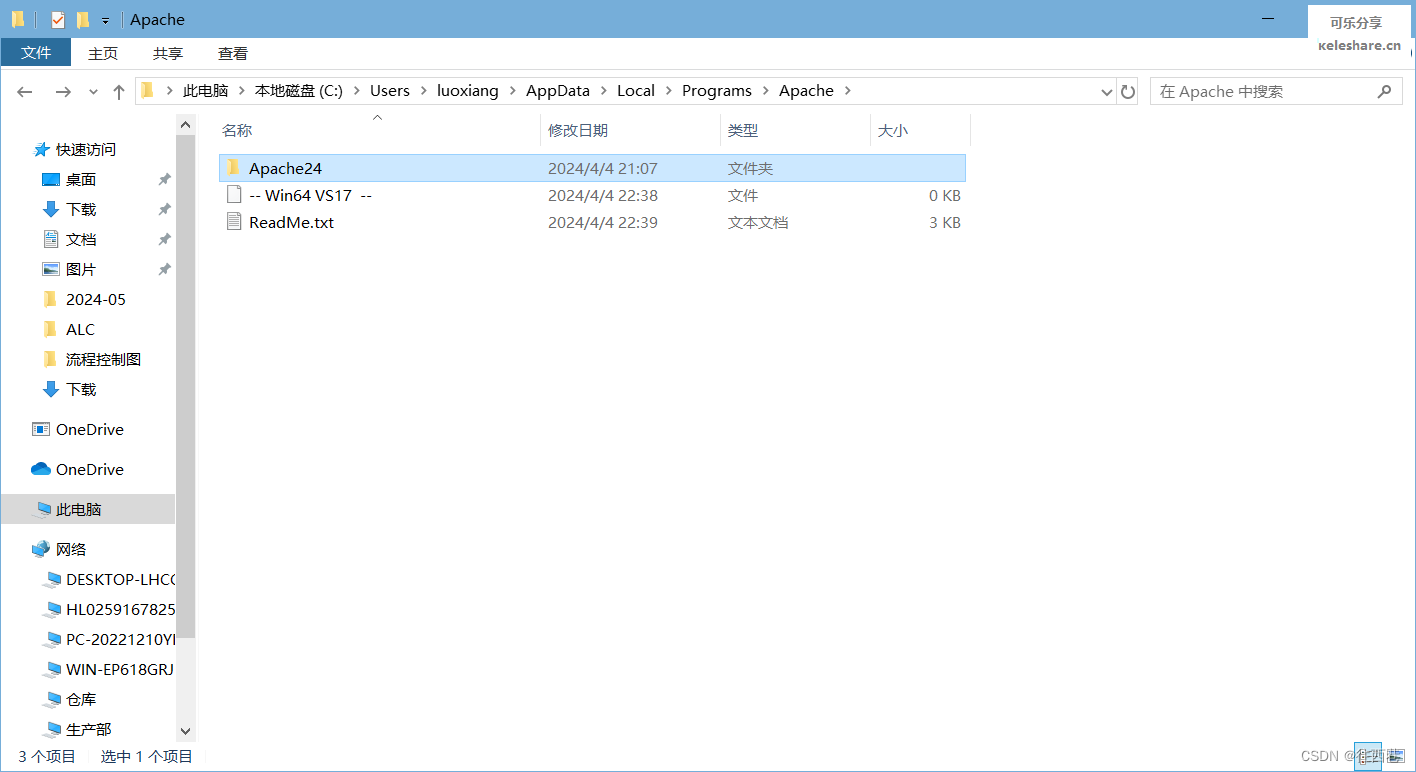The height and width of the screenshot is (772, 1416).
Task: Open the PC-20221210Y network computer
Action: [120, 639]
